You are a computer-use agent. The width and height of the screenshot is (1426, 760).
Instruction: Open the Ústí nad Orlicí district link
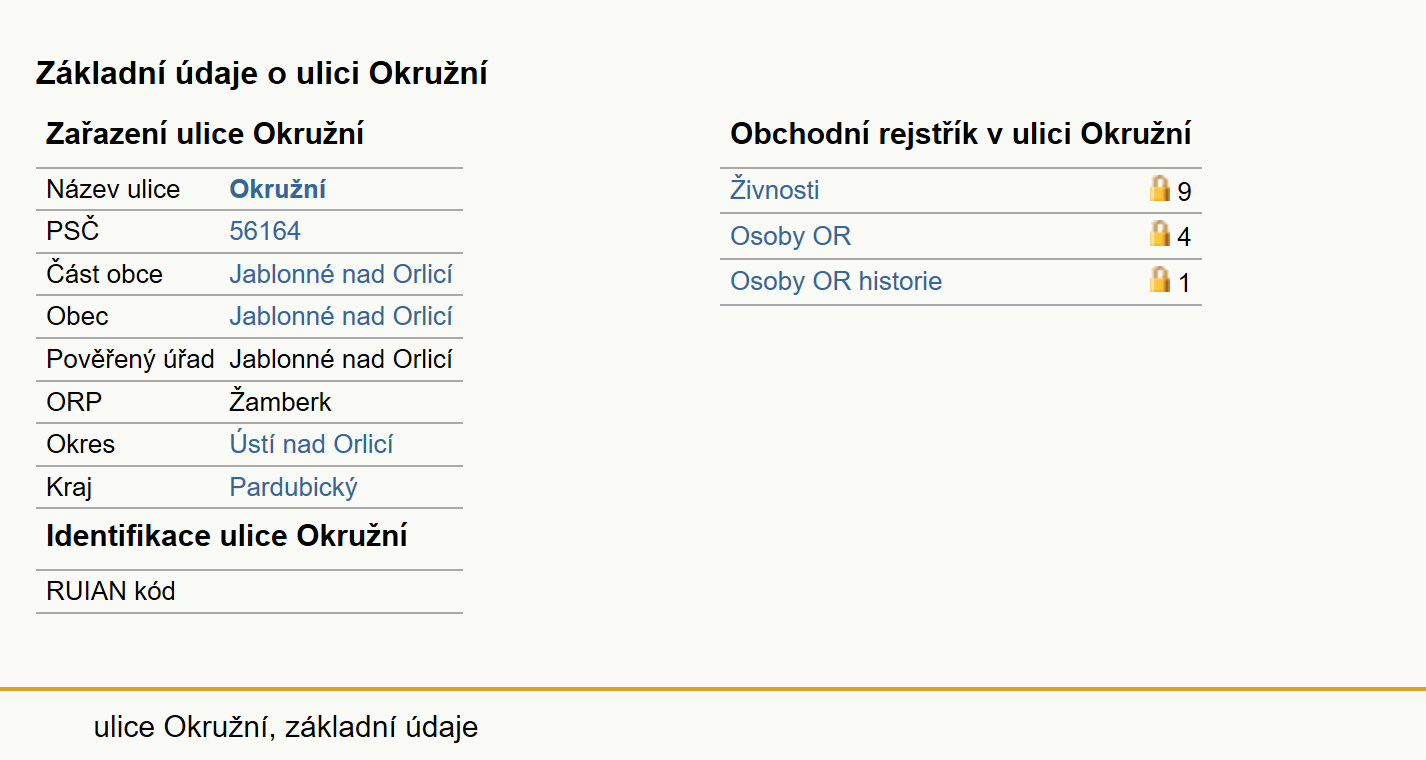(x=311, y=444)
